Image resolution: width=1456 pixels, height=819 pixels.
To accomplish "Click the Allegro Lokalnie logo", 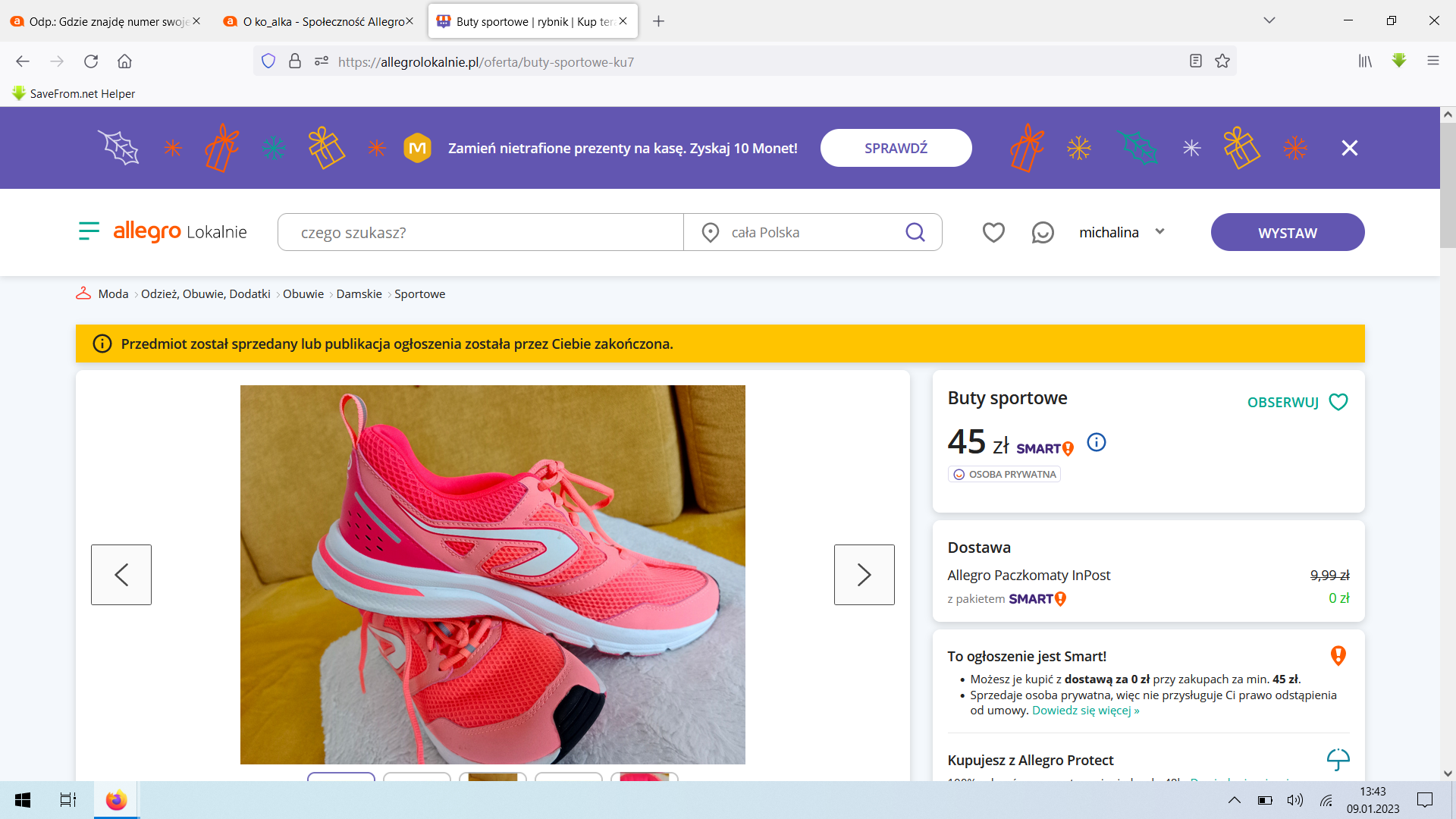I will pos(180,231).
